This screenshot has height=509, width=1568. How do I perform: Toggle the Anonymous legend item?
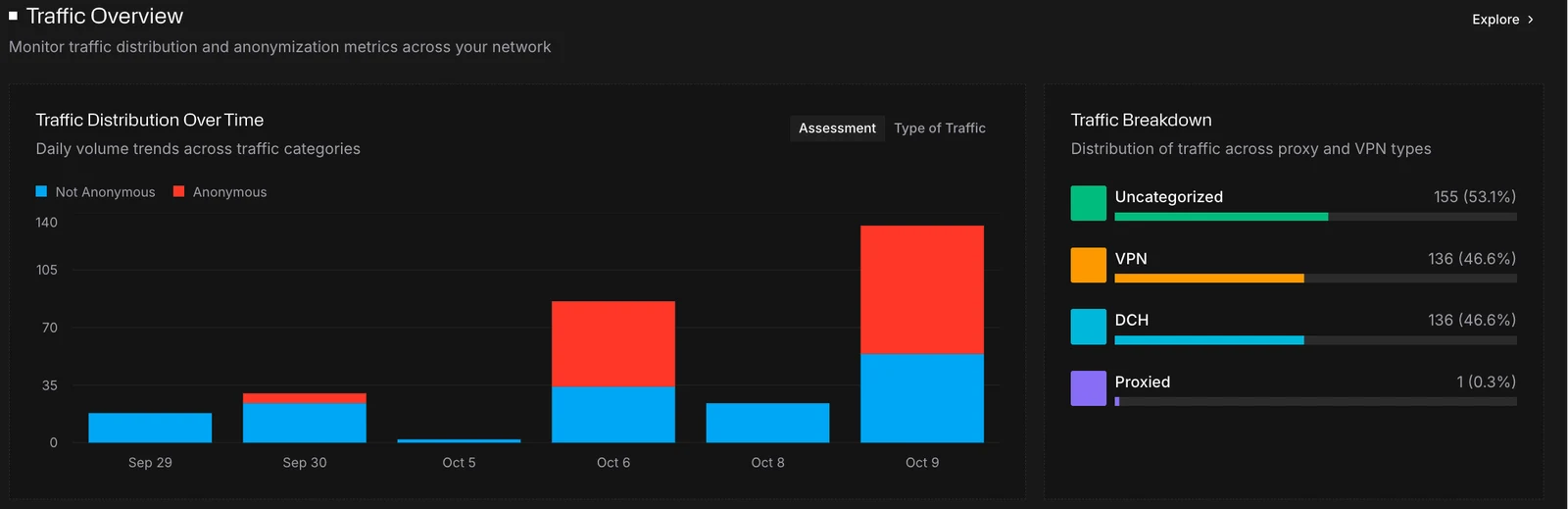[x=220, y=192]
